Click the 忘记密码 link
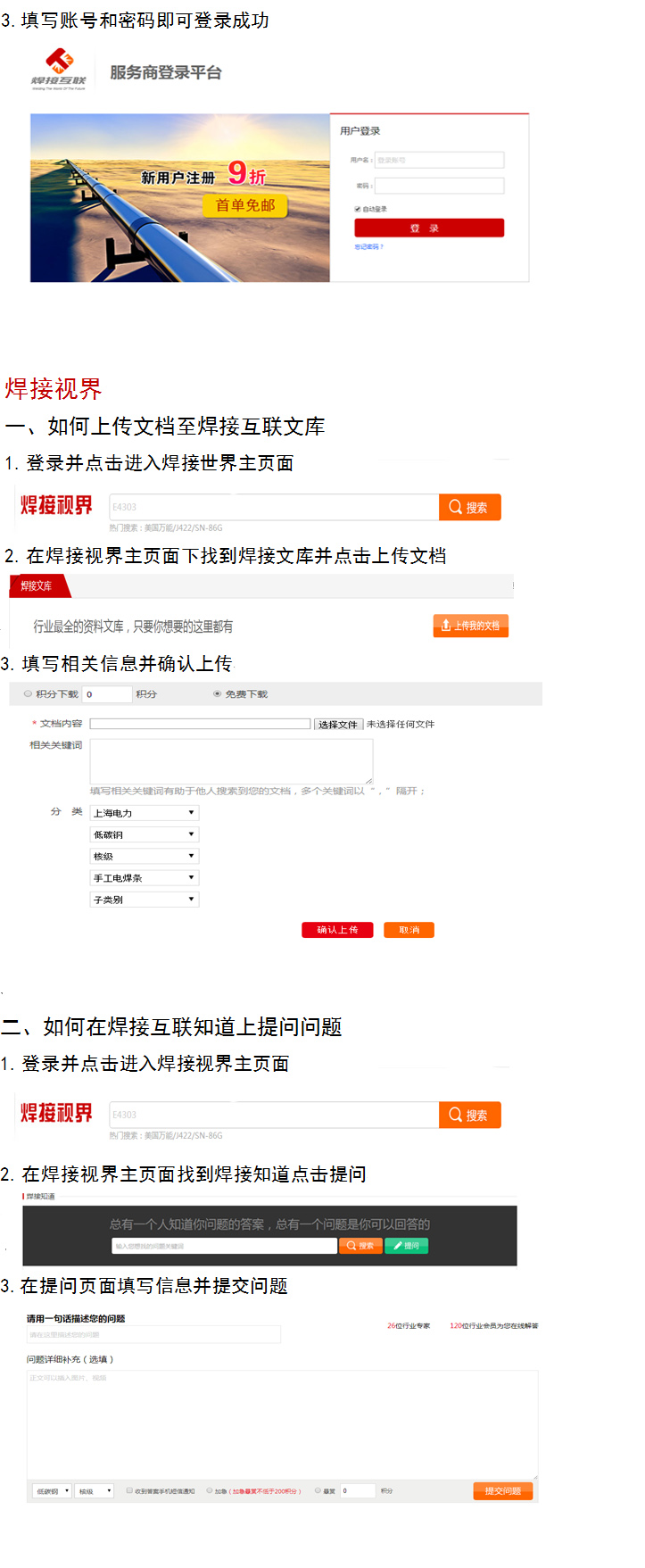This screenshot has width=645, height=1568. point(368,246)
